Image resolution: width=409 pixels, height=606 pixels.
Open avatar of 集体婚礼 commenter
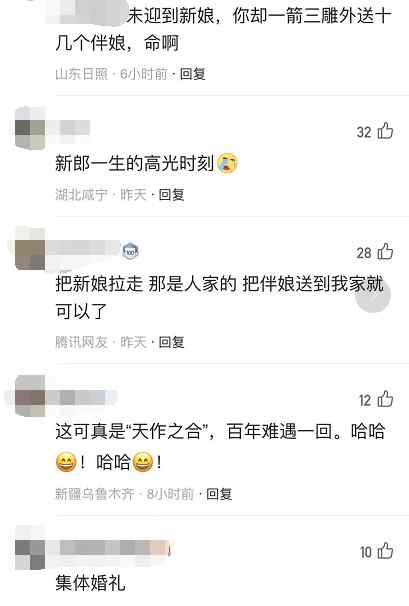click(x=30, y=550)
